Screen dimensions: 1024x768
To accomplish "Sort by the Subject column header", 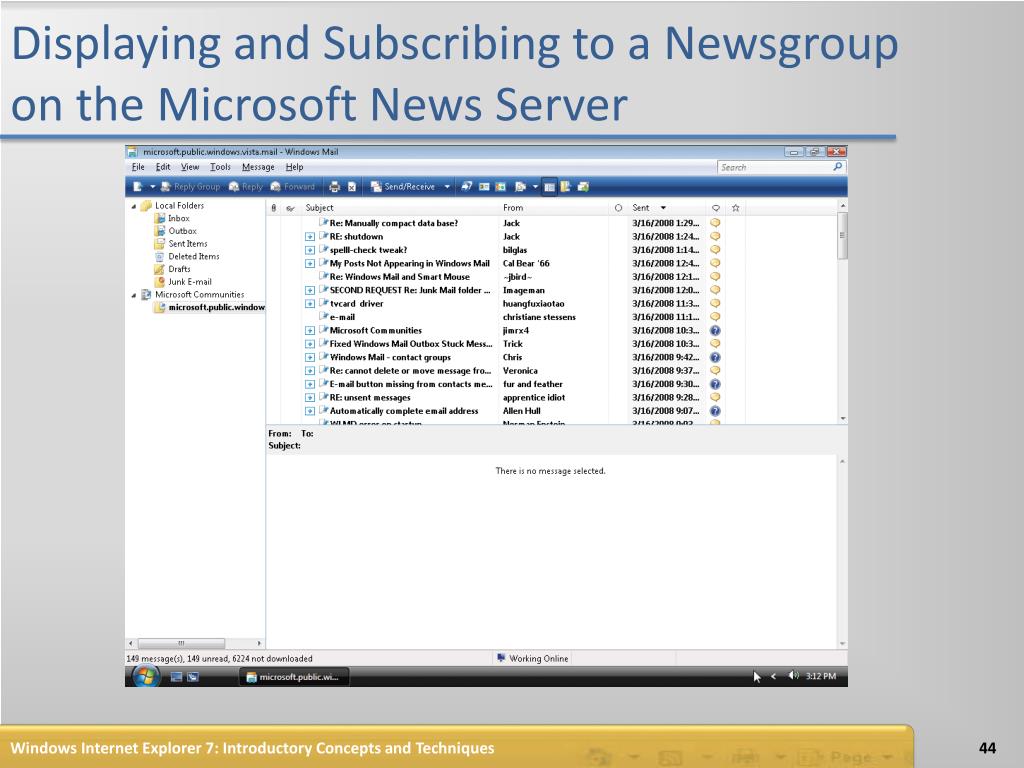I will pos(398,208).
